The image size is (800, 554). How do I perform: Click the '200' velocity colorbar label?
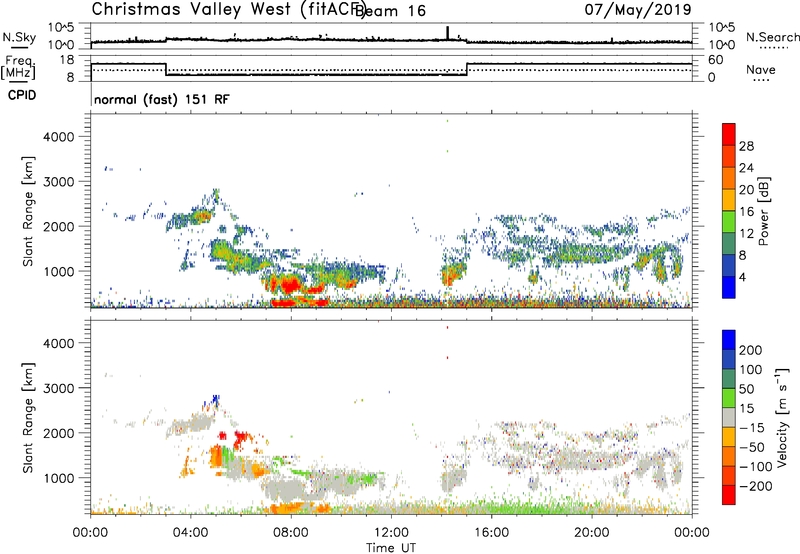point(751,350)
